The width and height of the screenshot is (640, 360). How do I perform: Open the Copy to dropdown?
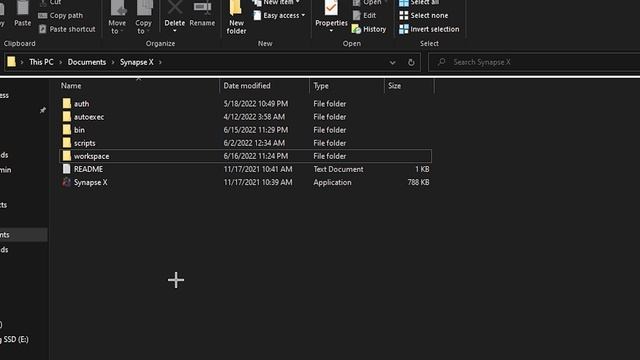143,18
